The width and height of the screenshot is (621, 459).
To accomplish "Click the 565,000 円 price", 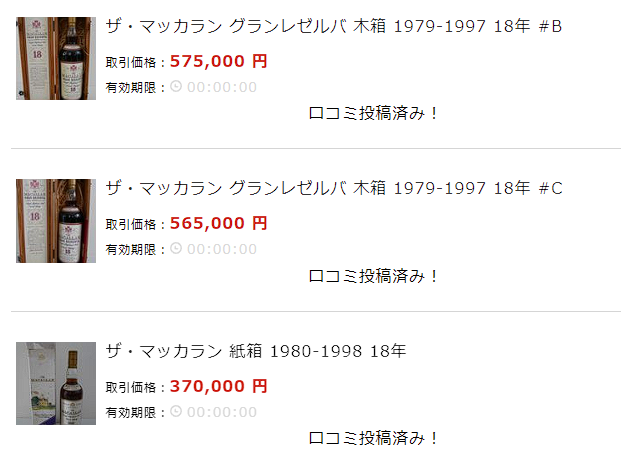I will point(219,224).
